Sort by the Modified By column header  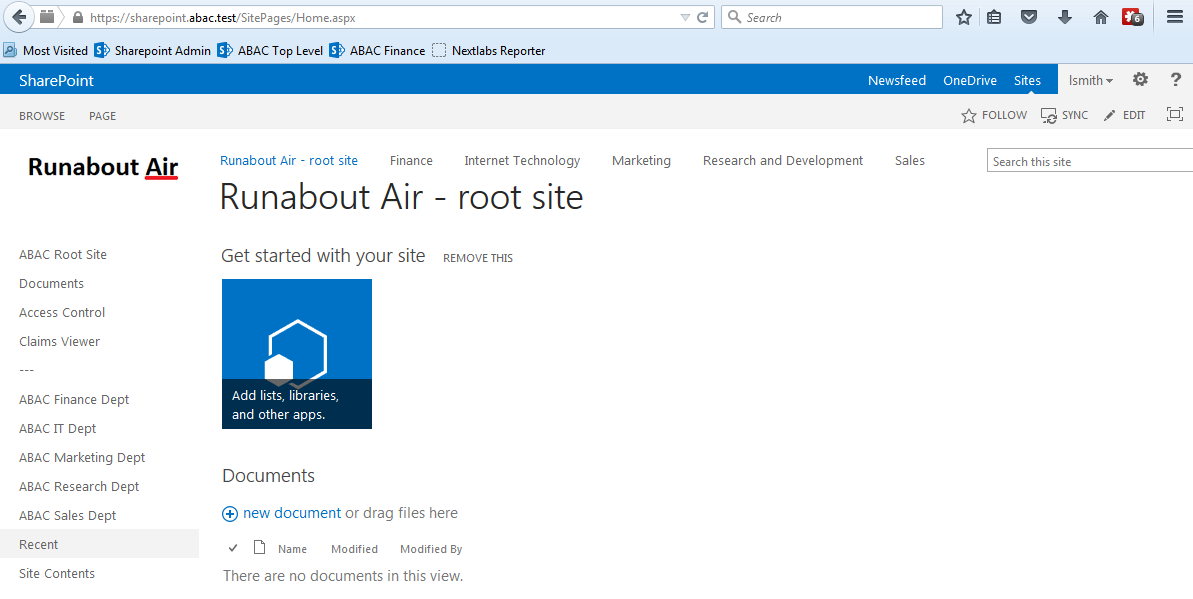(431, 549)
